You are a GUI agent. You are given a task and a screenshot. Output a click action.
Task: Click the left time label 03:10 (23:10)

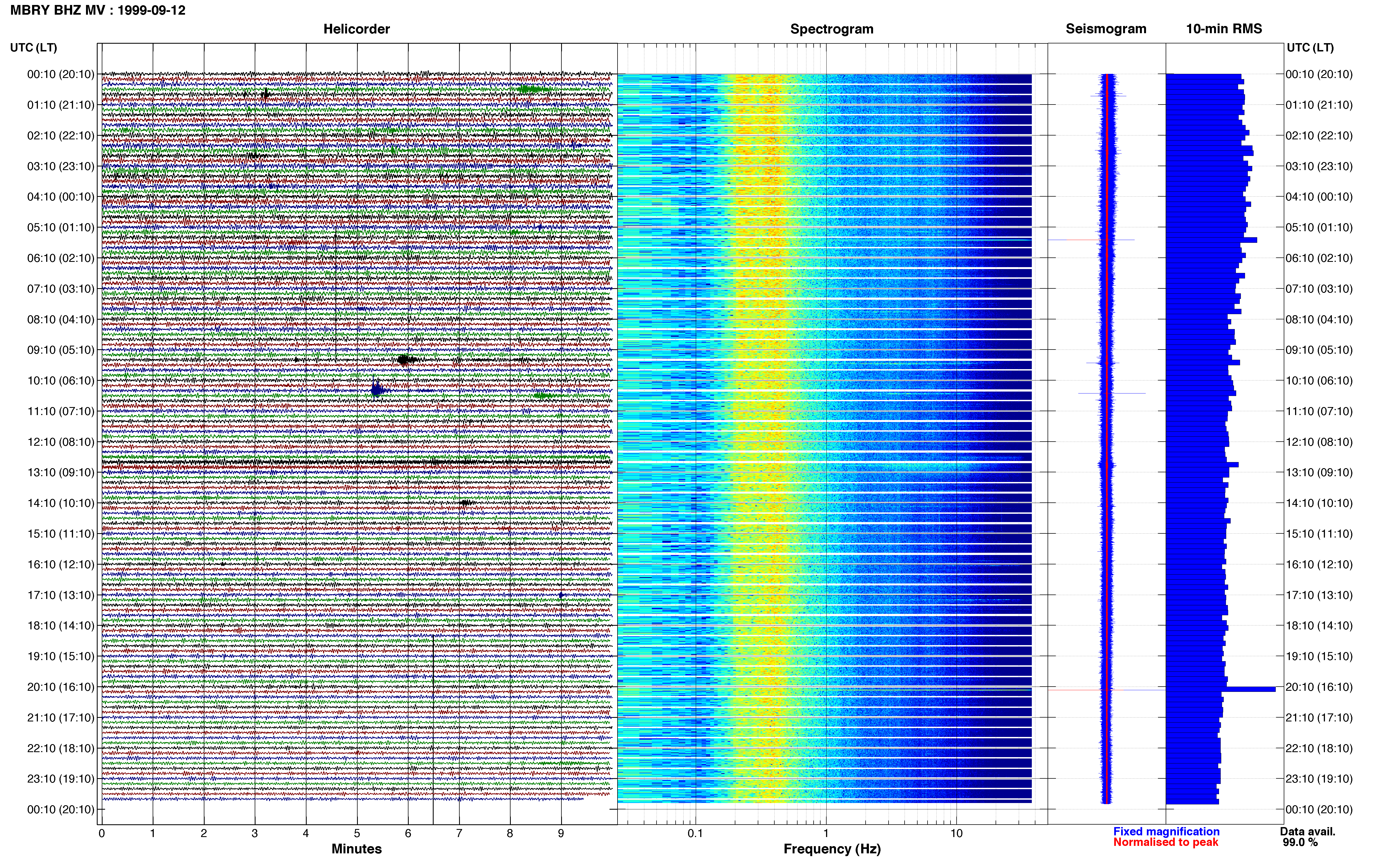tap(61, 166)
